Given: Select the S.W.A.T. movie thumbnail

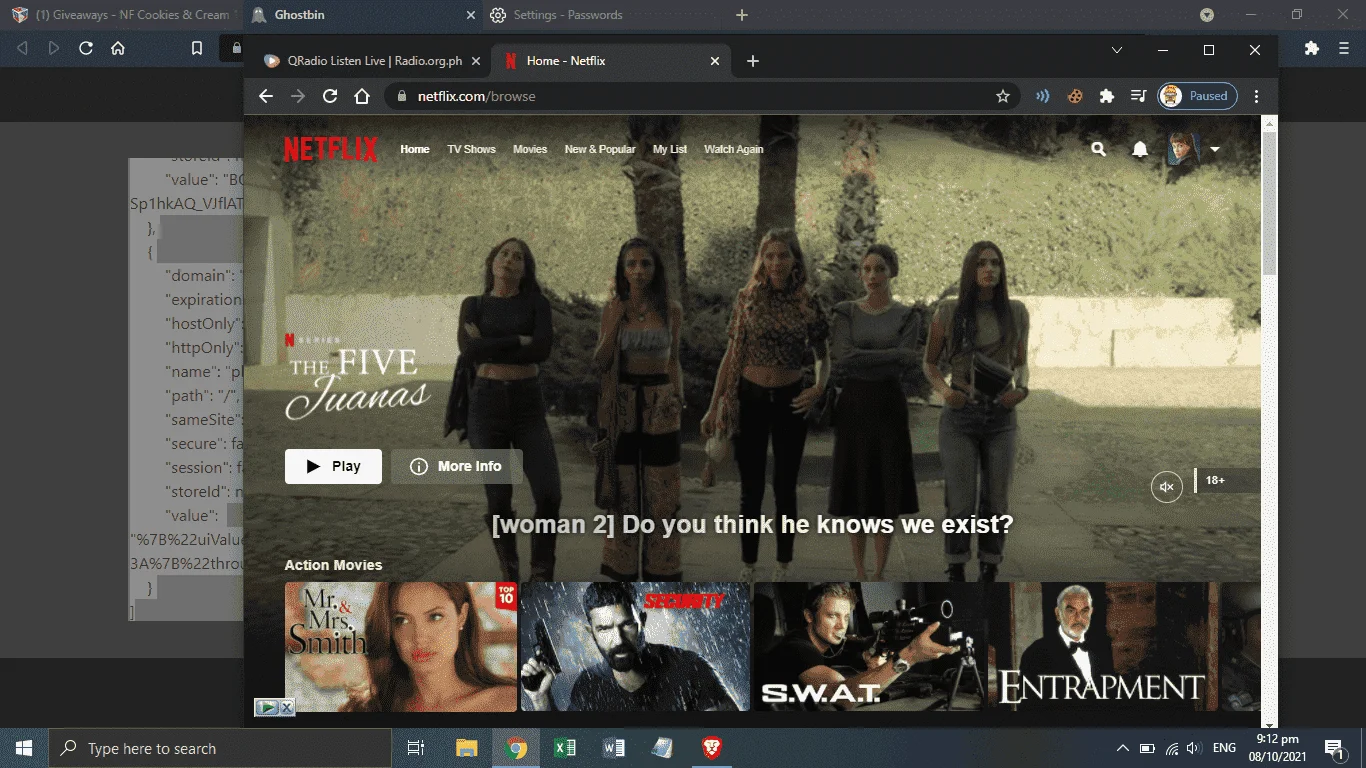Looking at the screenshot, I should (870, 646).
